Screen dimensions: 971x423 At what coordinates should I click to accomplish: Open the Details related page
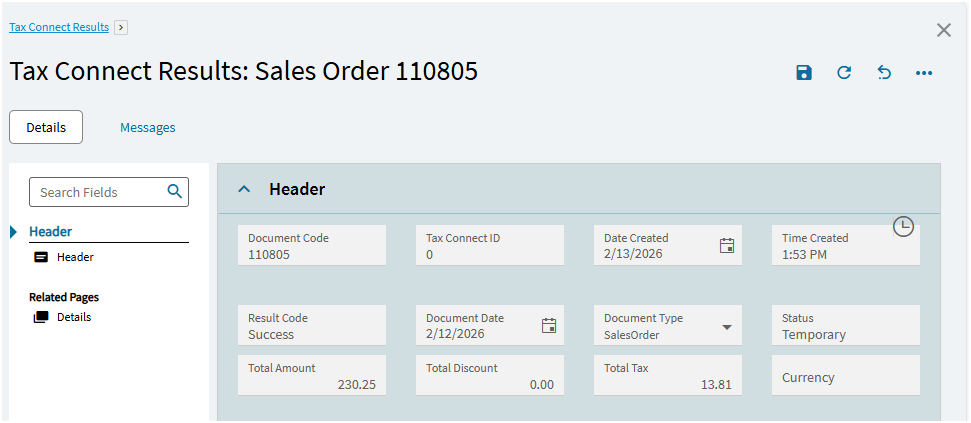pos(73,317)
